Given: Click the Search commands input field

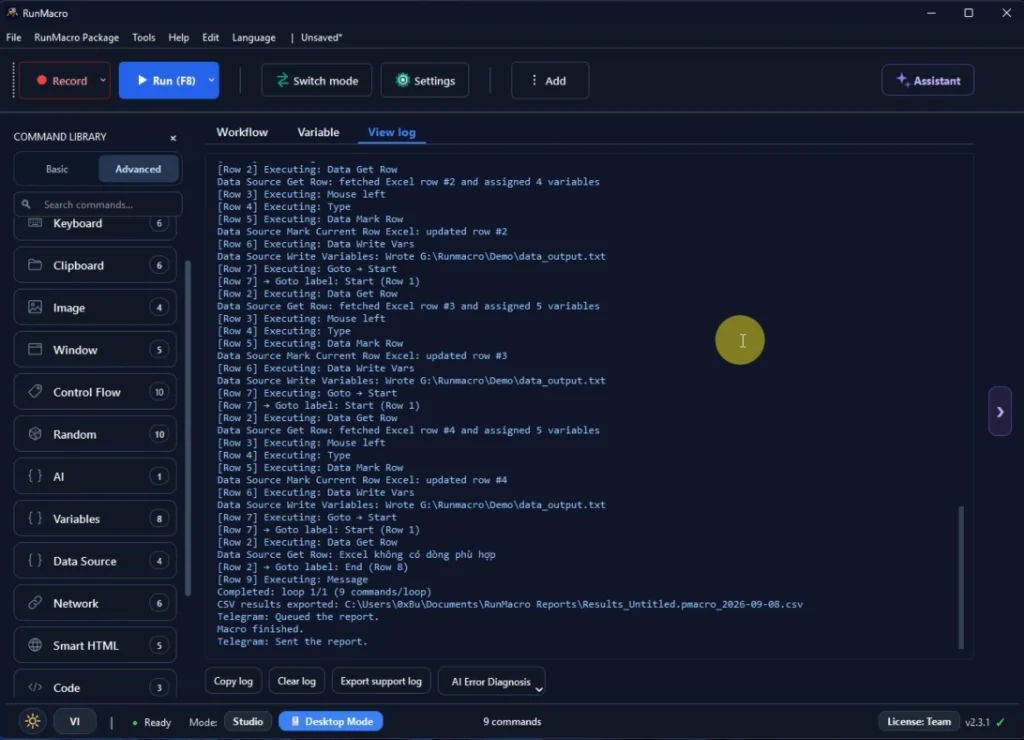Looking at the screenshot, I should (x=98, y=204).
